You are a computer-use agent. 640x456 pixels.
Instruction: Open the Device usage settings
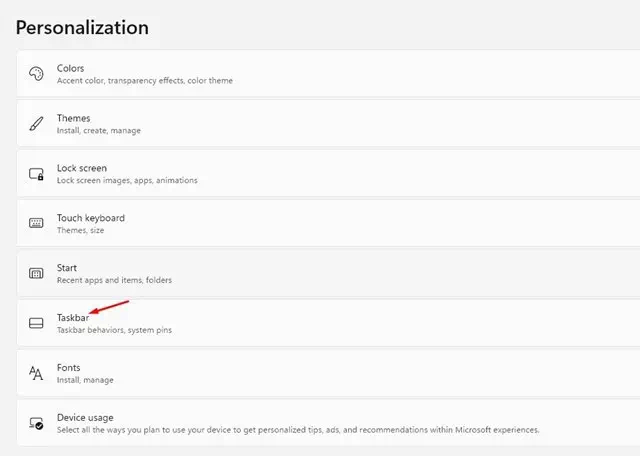328,423
